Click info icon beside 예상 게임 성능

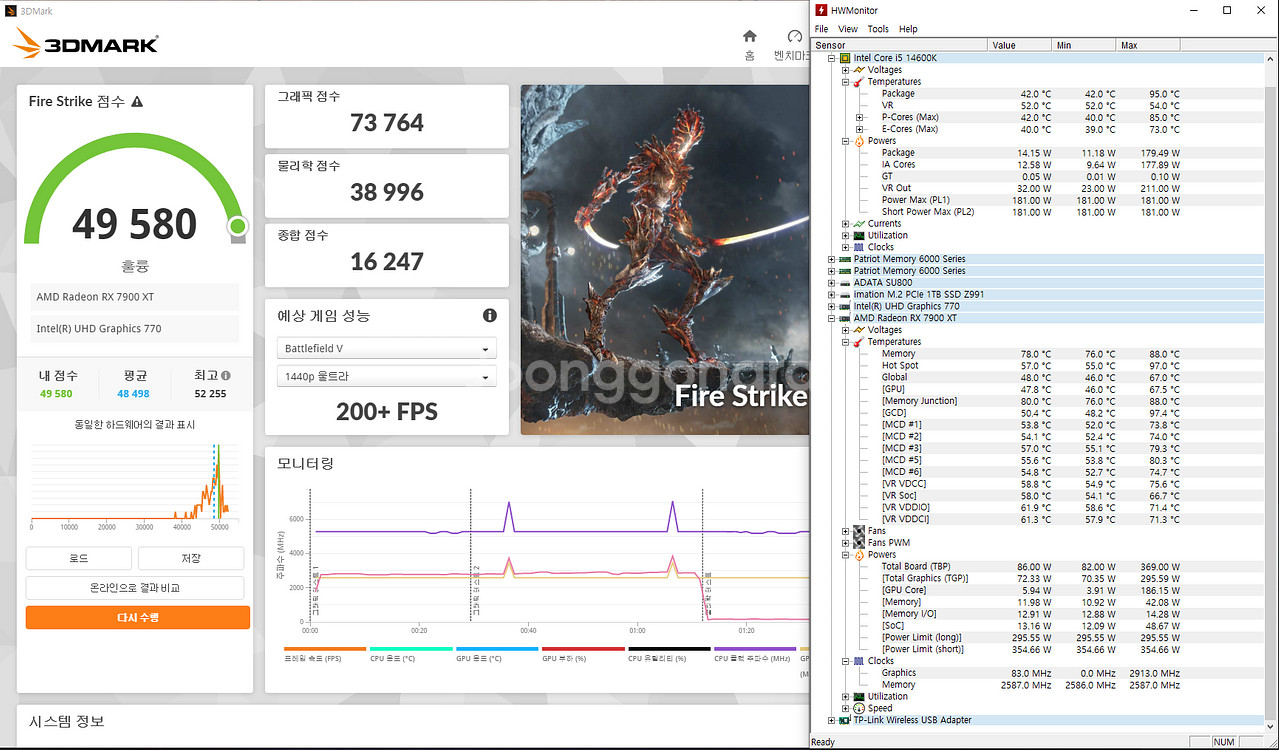[490, 316]
